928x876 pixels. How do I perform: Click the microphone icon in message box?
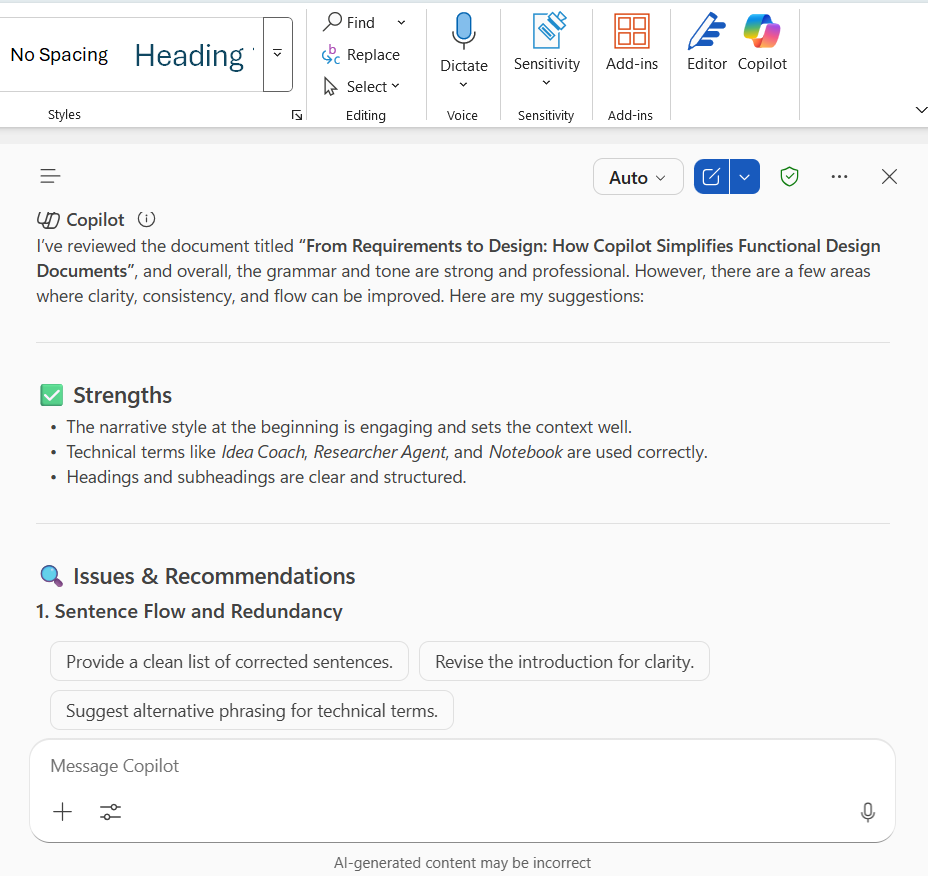click(x=868, y=812)
